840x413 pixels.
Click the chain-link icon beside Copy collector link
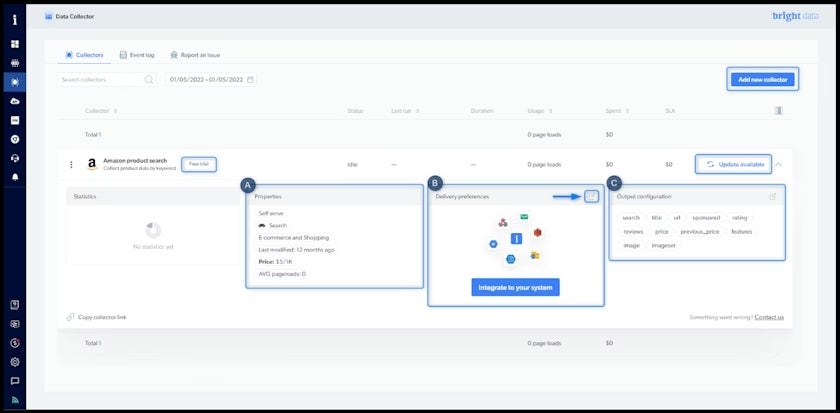click(x=70, y=317)
